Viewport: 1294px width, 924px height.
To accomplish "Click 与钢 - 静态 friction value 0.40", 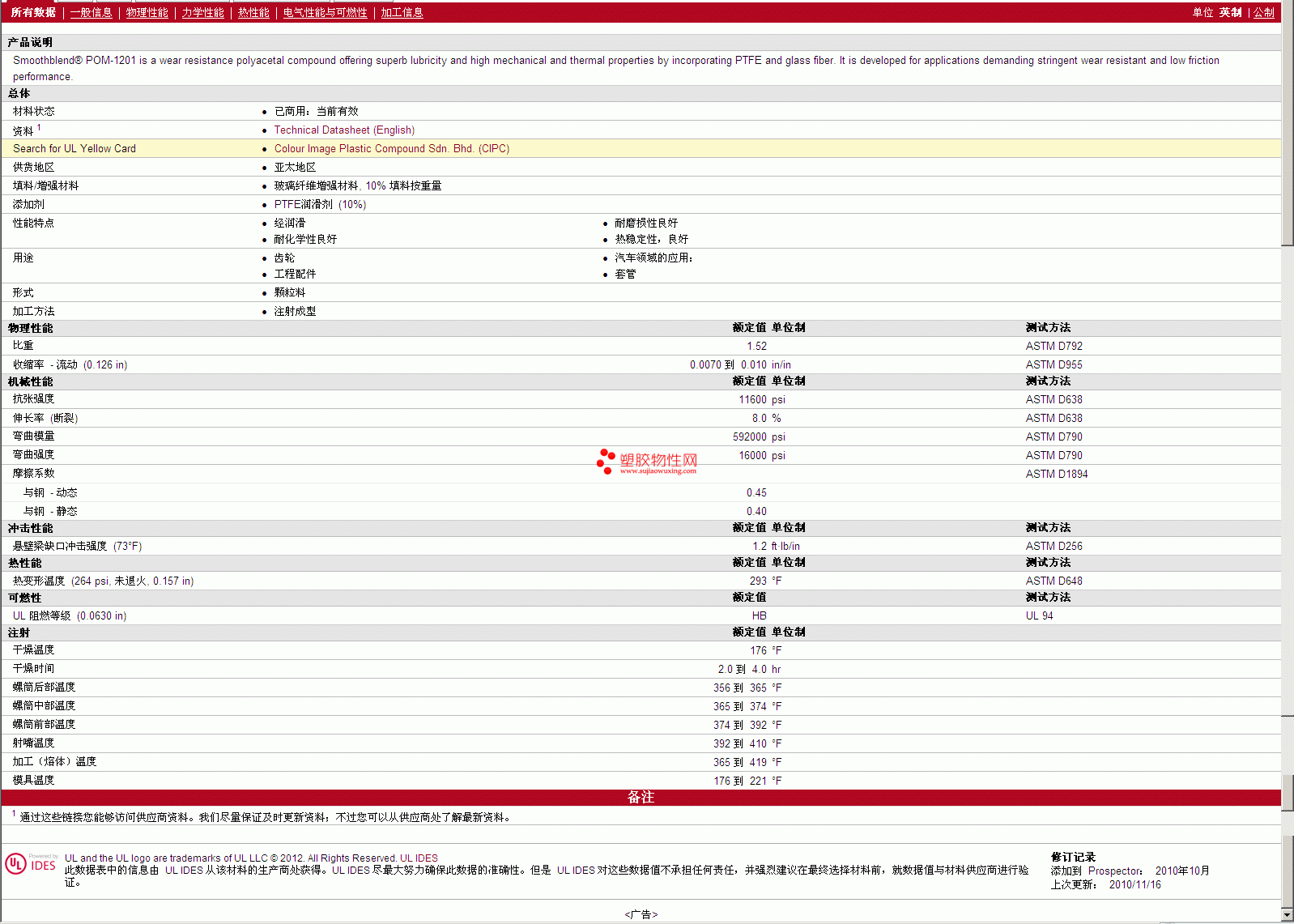I will pos(756,512).
